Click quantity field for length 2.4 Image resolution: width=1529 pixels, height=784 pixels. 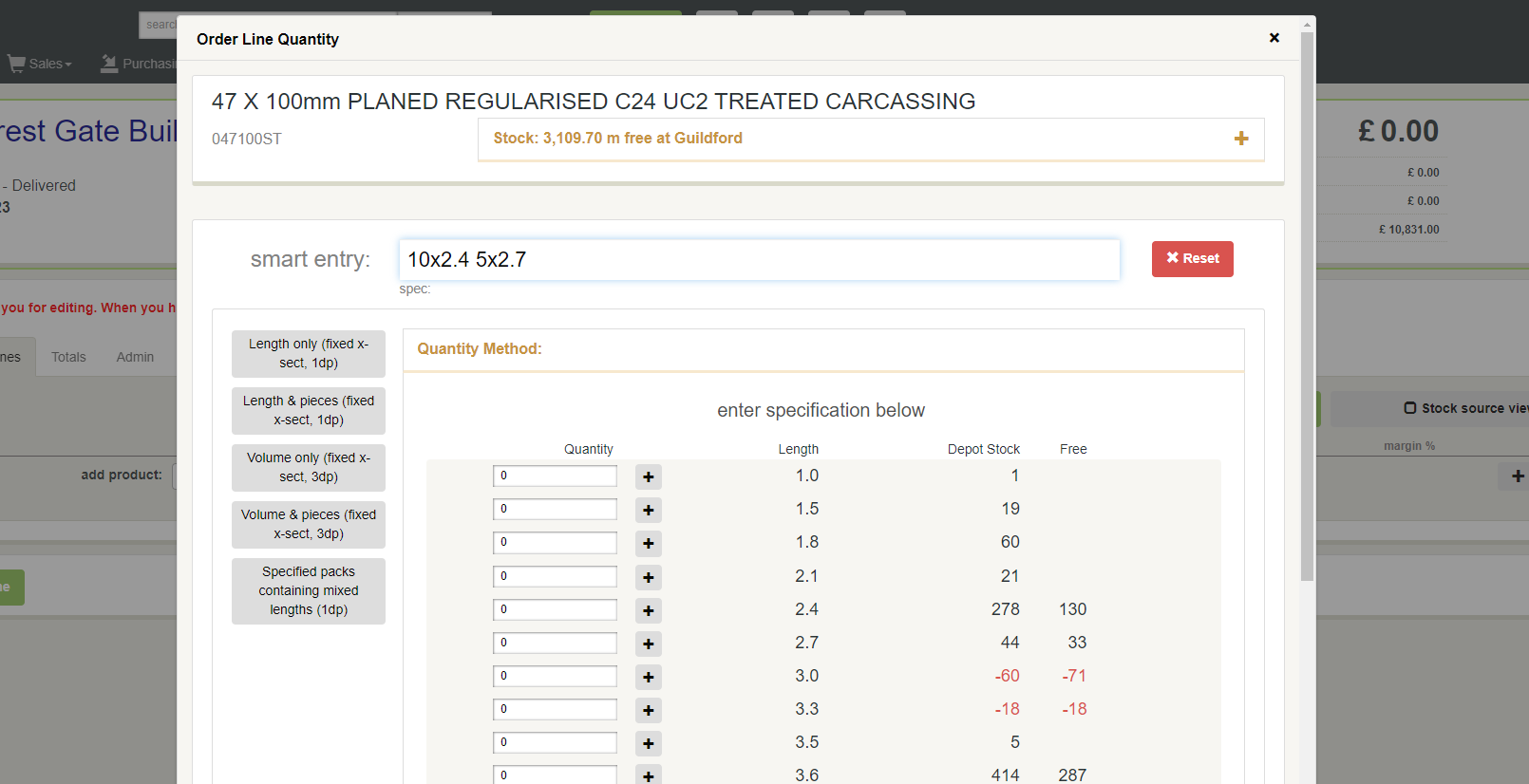click(x=555, y=610)
